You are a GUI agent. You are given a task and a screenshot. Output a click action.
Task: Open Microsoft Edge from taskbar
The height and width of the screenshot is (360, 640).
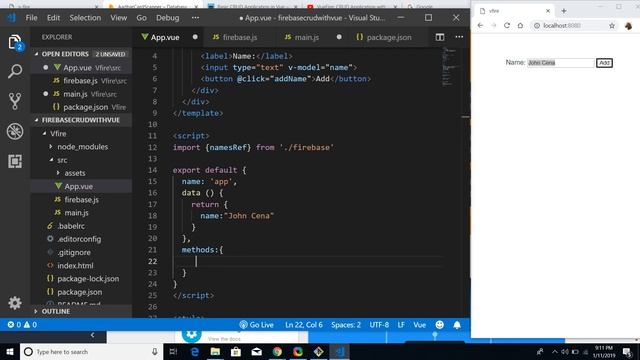click(195, 352)
